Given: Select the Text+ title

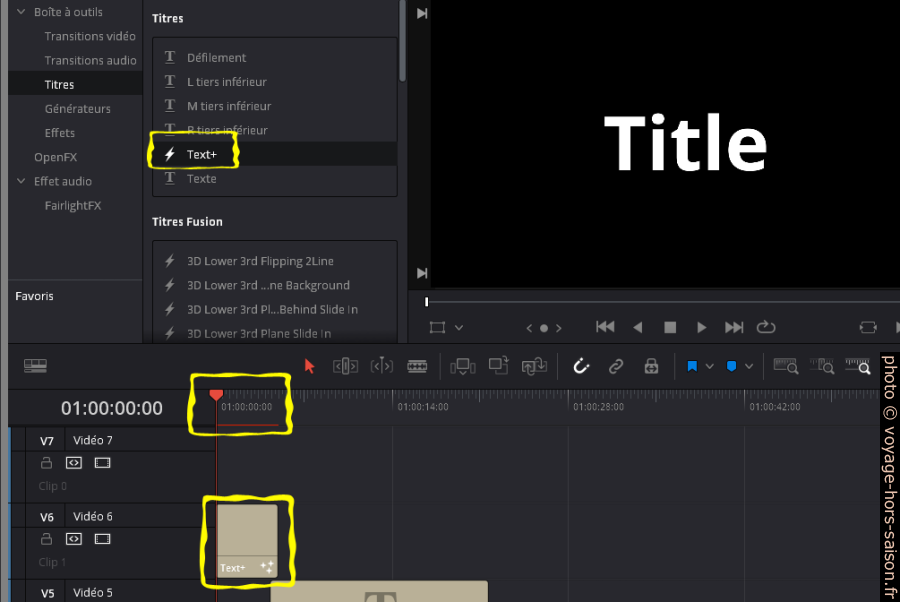Looking at the screenshot, I should 274,154.
